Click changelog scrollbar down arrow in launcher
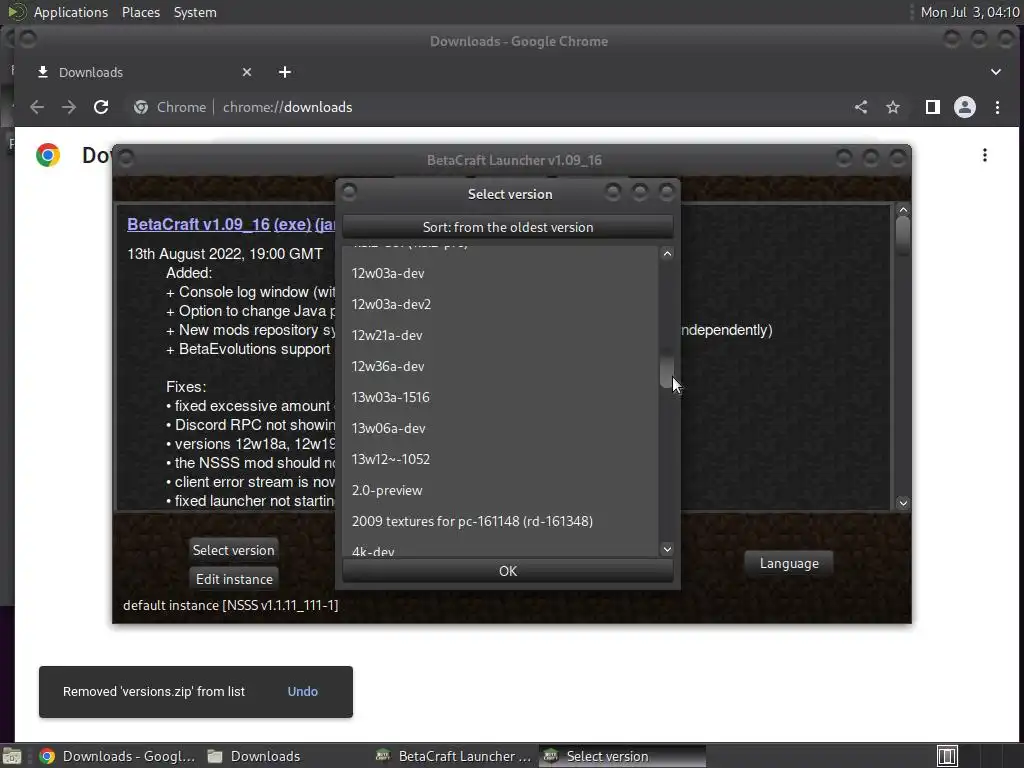1024x768 pixels. pos(903,503)
